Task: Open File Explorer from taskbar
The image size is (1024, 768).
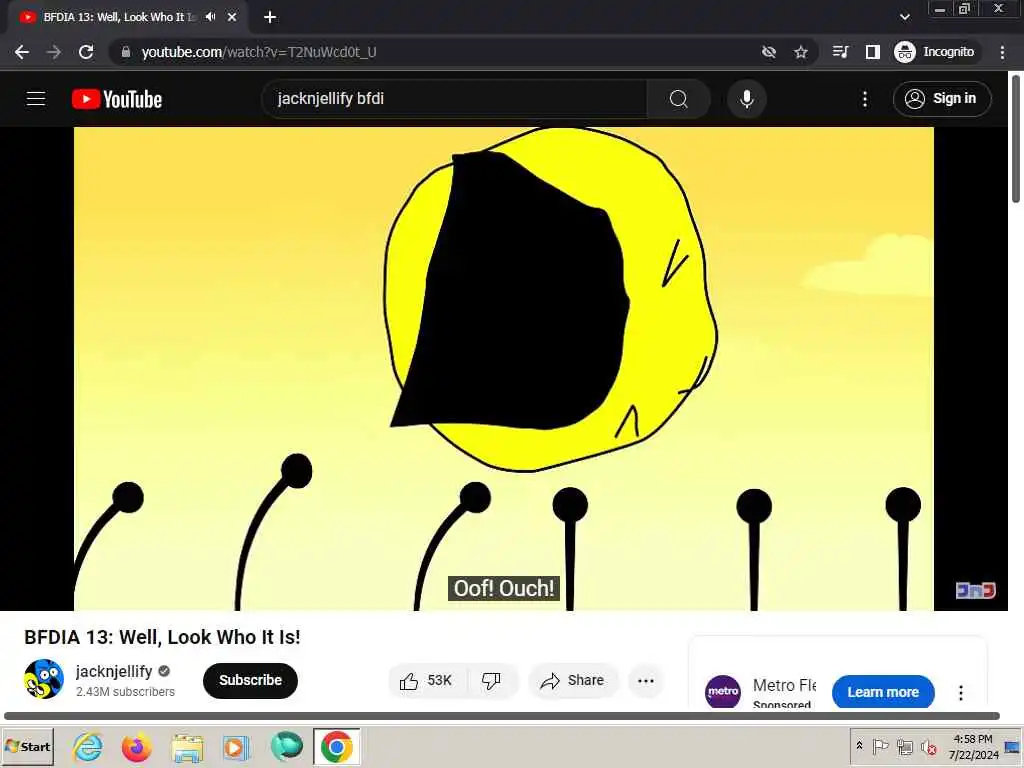Action: (187, 747)
